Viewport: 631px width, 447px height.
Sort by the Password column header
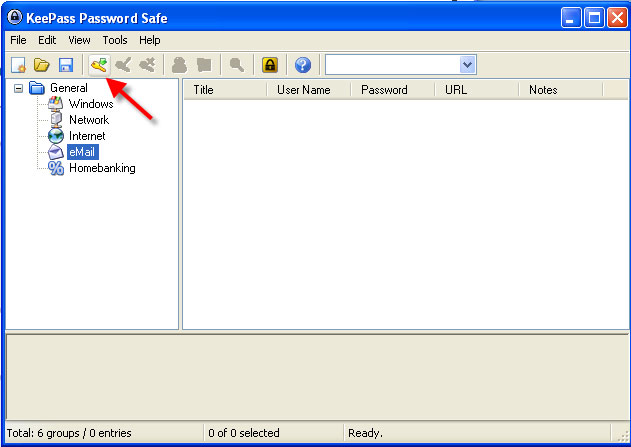click(393, 90)
